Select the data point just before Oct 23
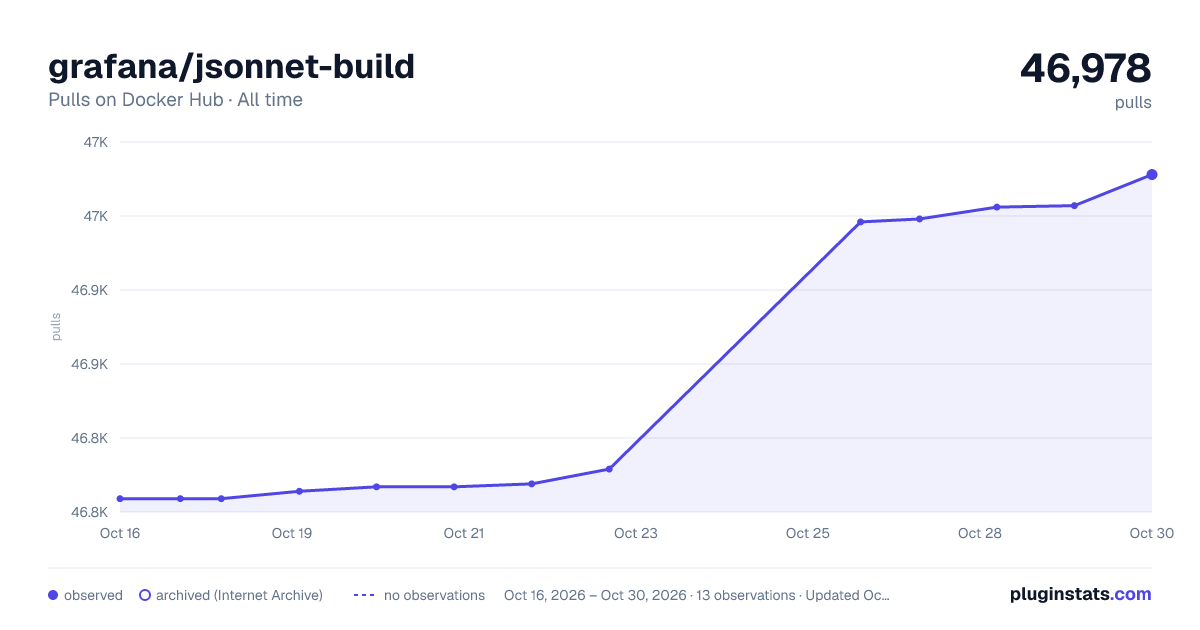 click(609, 469)
